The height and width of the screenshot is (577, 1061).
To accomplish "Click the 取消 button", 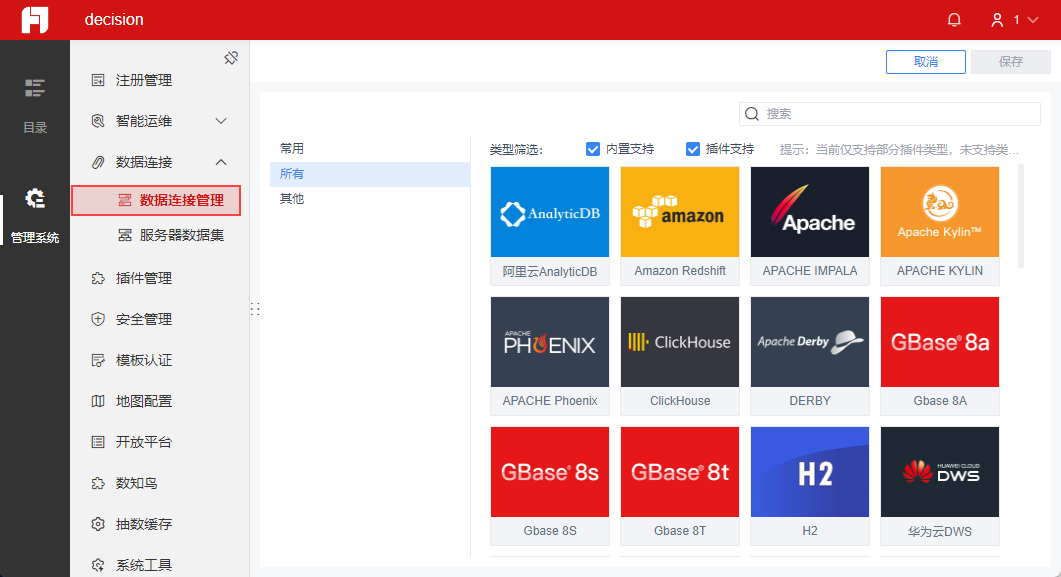I will click(x=926, y=62).
